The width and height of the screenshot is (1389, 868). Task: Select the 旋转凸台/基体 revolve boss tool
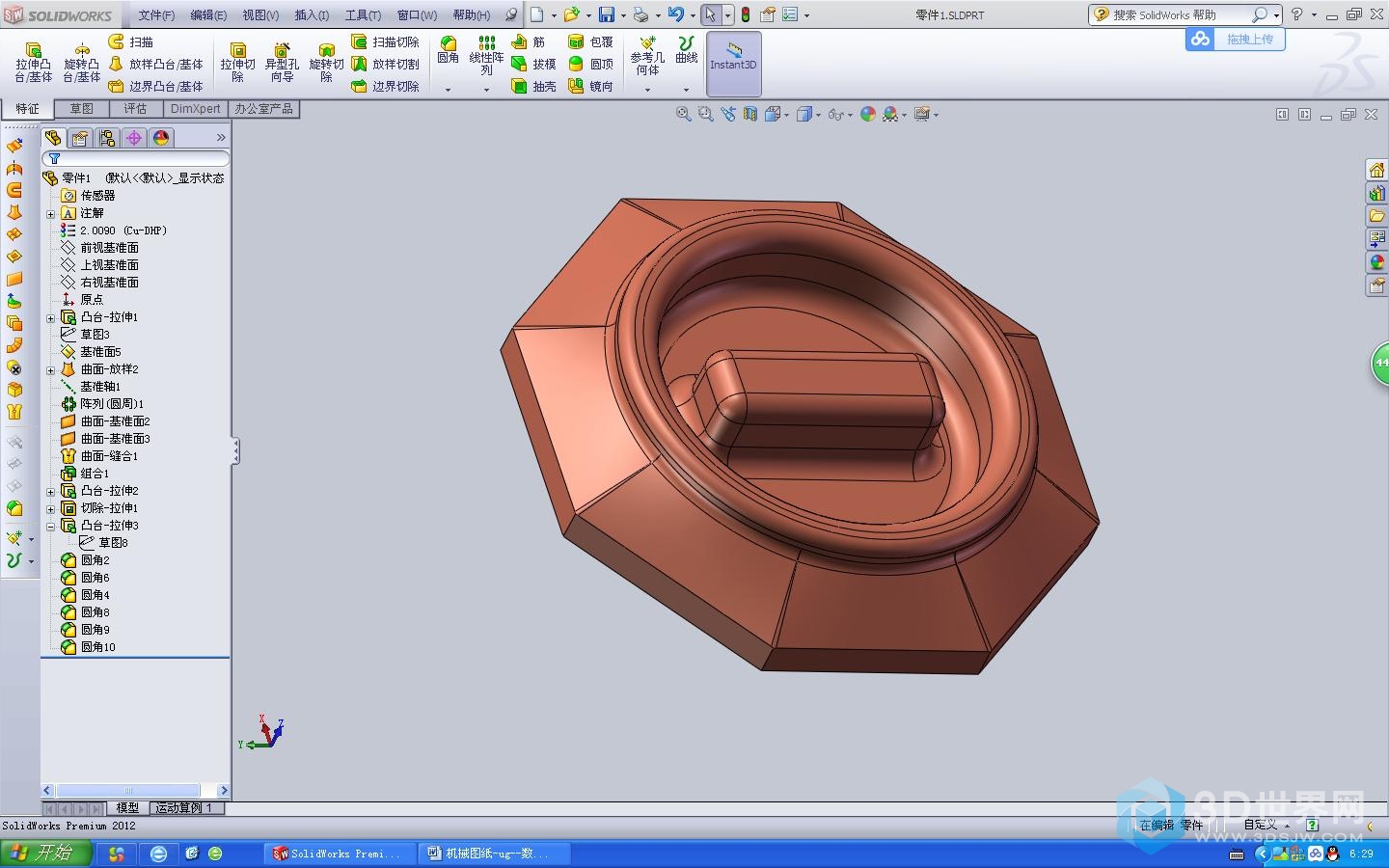coord(82,63)
